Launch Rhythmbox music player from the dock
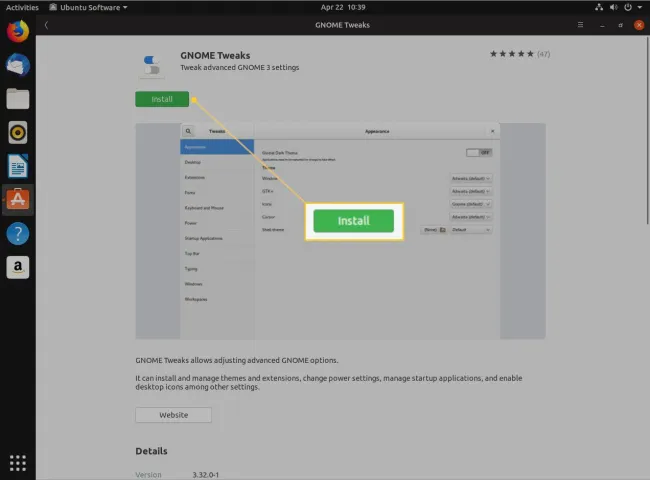Viewport: 650px width, 480px height. [18, 133]
